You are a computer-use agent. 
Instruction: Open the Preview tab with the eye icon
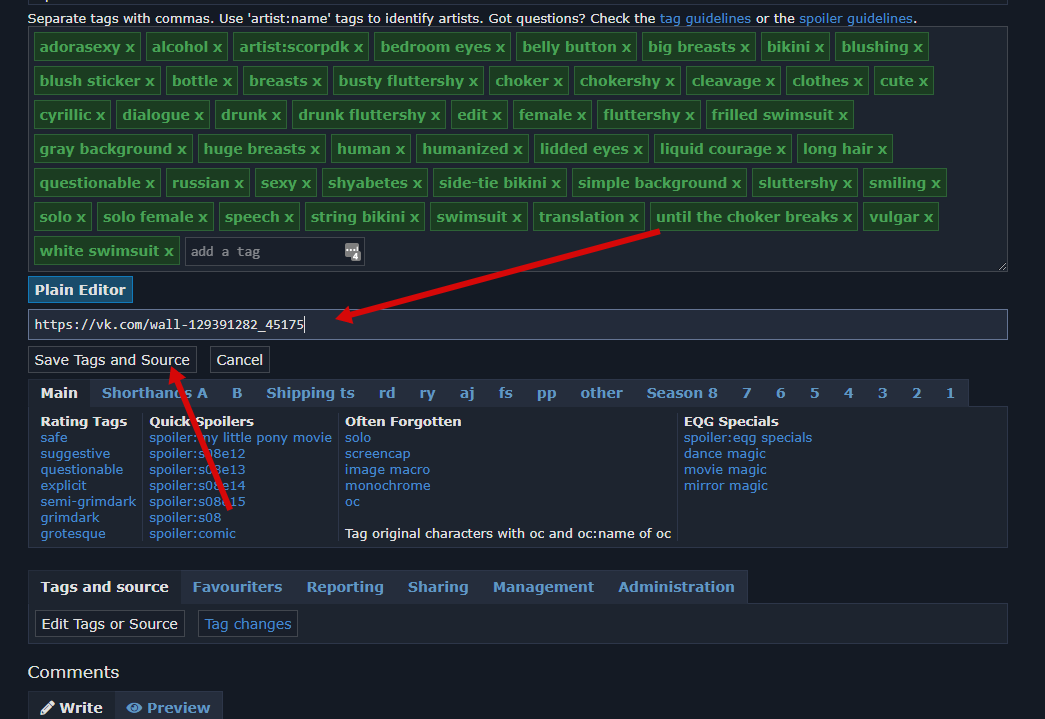(168, 707)
